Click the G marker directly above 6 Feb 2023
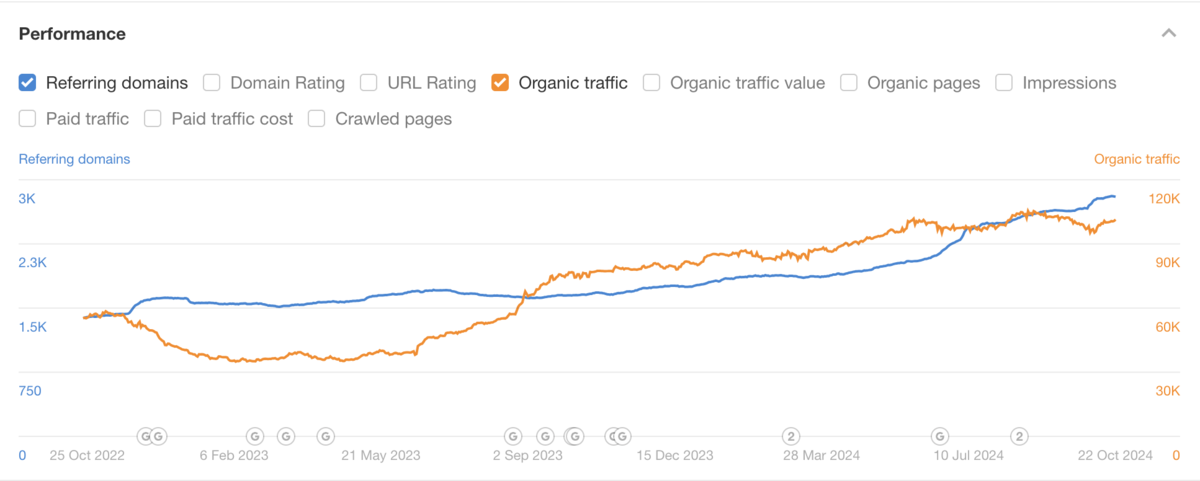Image resolution: width=1200 pixels, height=481 pixels. click(254, 436)
